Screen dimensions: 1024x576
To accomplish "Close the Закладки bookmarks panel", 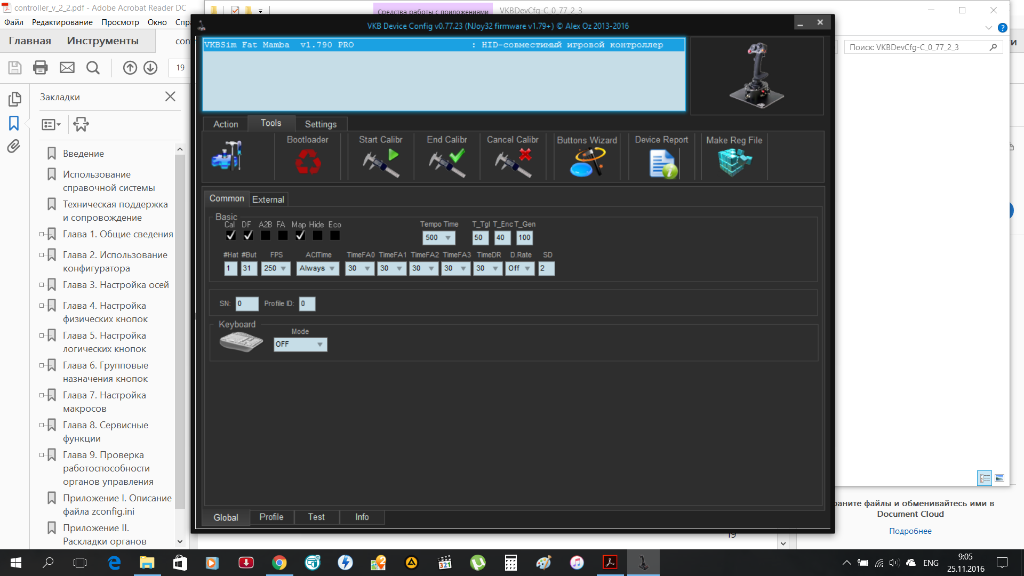I will (x=170, y=97).
